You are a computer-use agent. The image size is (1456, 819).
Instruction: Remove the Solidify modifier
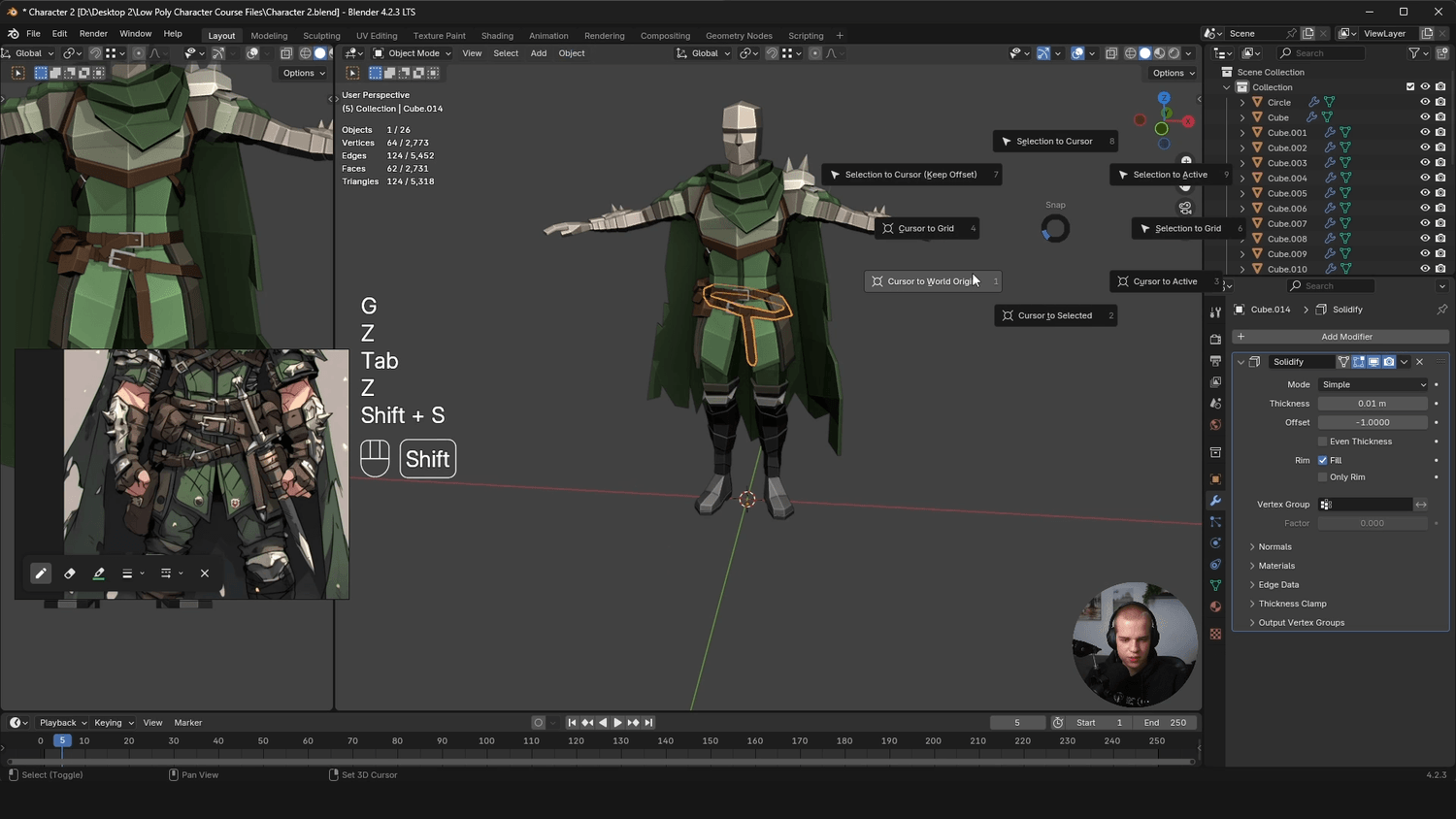1419,362
